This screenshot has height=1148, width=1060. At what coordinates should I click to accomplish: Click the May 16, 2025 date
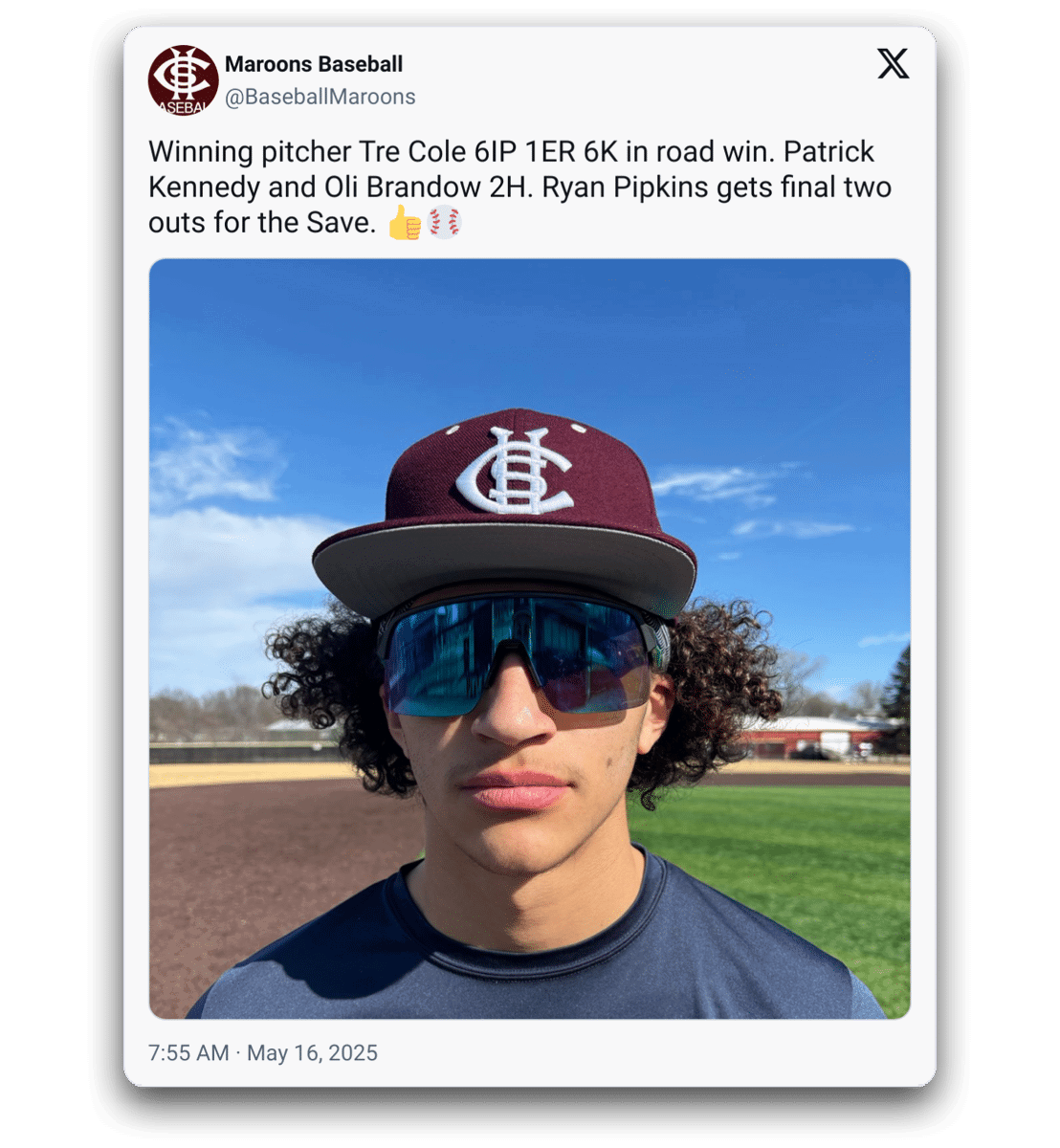[x=312, y=1052]
